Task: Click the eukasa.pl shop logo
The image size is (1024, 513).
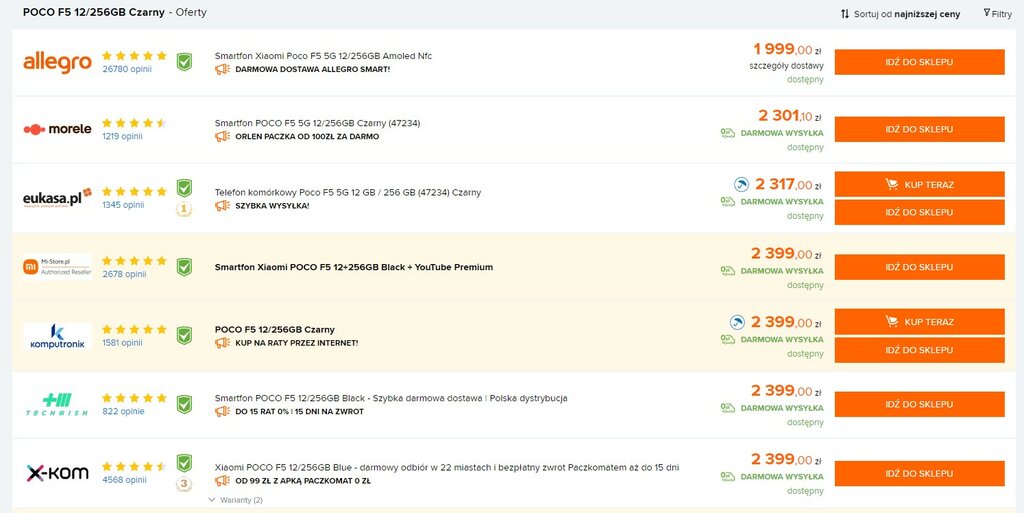Action: pos(57,198)
